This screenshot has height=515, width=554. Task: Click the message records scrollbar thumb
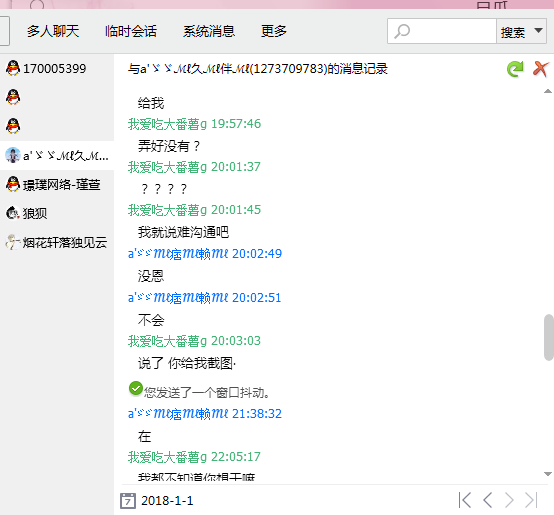pyautogui.click(x=548, y=337)
